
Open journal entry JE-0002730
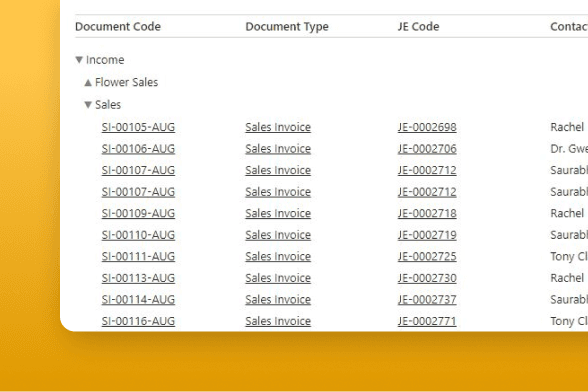[427, 278]
